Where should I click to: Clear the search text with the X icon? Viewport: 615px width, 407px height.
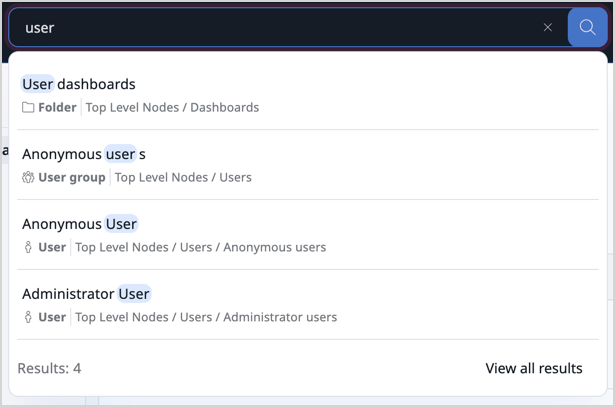point(548,28)
